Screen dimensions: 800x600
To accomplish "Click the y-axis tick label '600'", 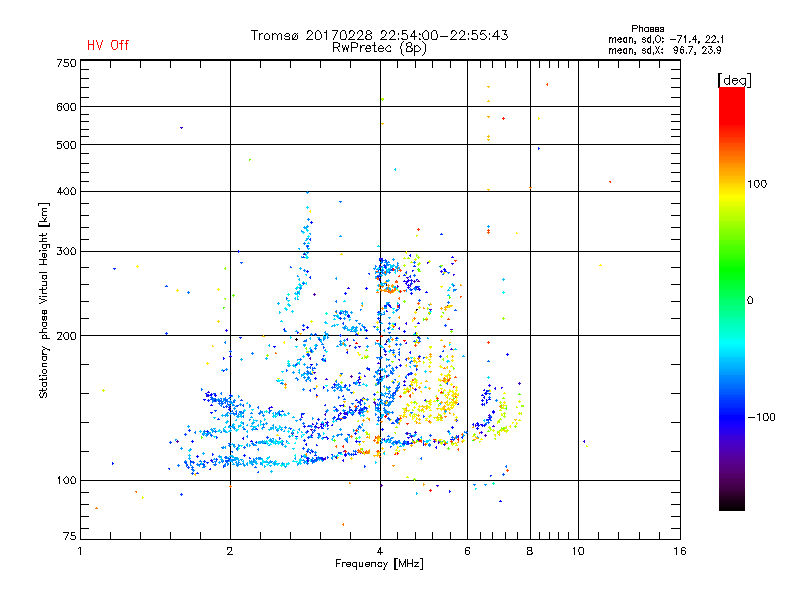I will tap(66, 107).
